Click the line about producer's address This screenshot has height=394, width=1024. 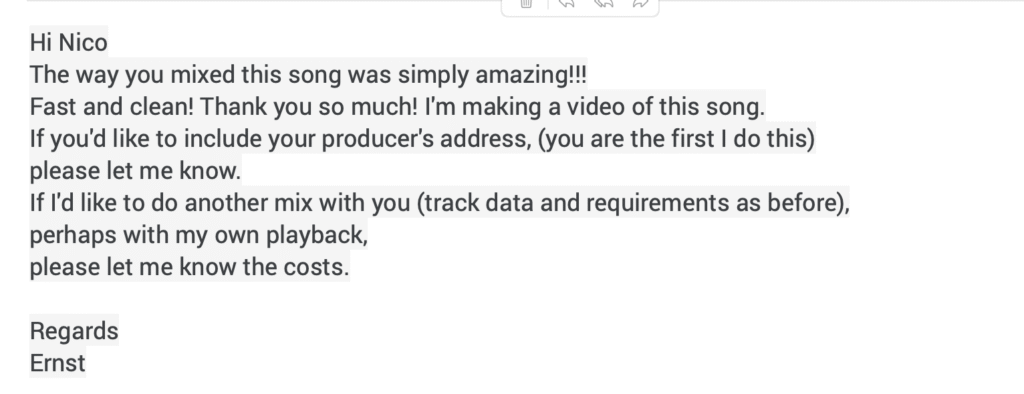click(x=423, y=139)
